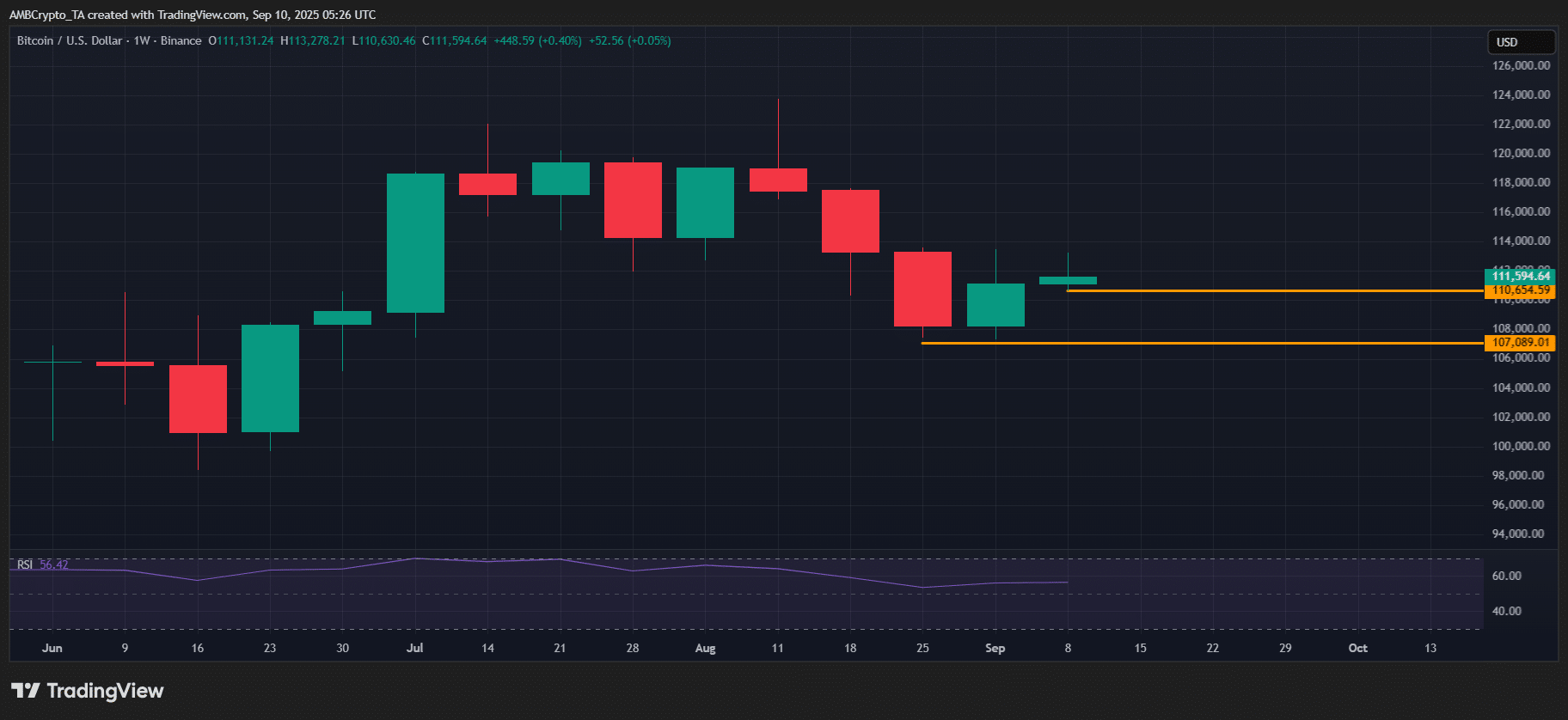
Task: Click the purple RSI value 56.42
Action: [54, 564]
